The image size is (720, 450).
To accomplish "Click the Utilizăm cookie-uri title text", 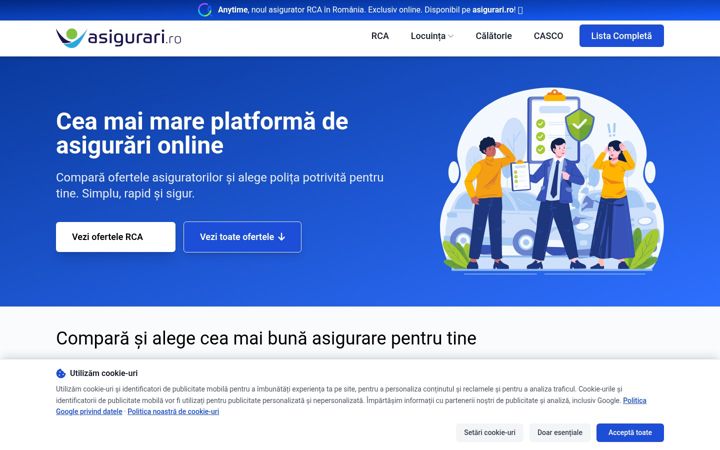I will [103, 373].
